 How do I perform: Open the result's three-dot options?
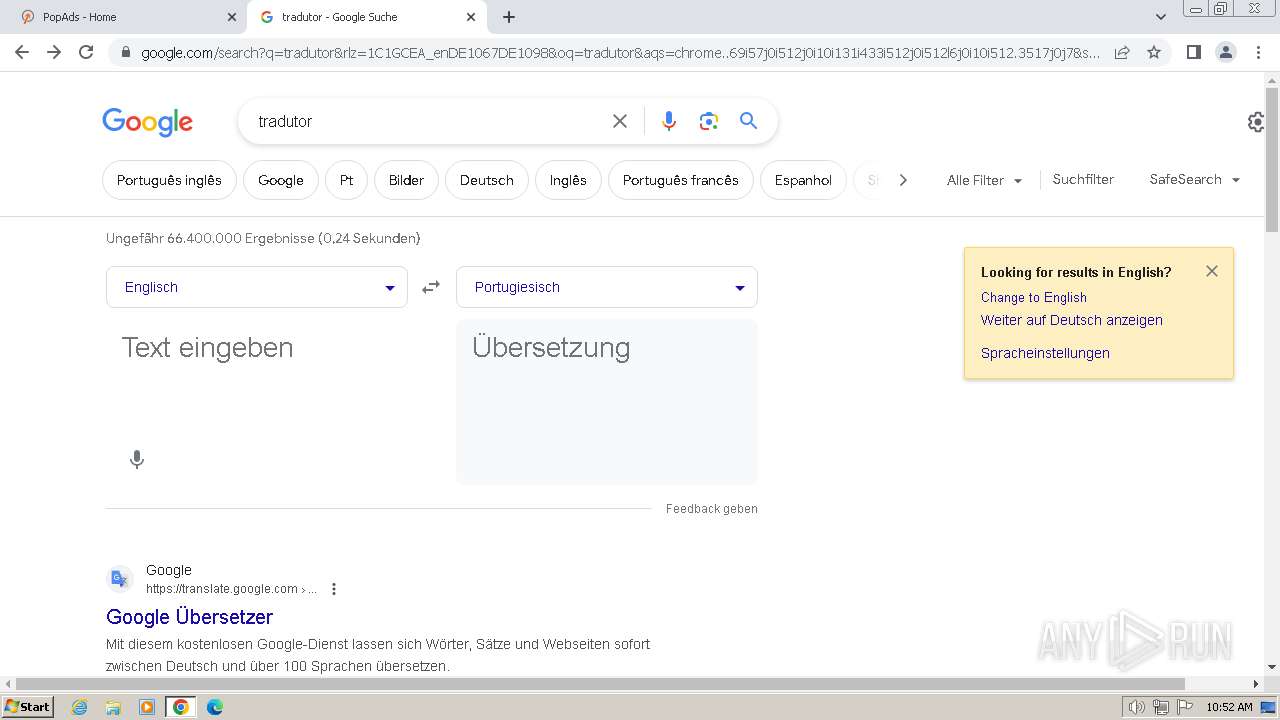pos(334,589)
